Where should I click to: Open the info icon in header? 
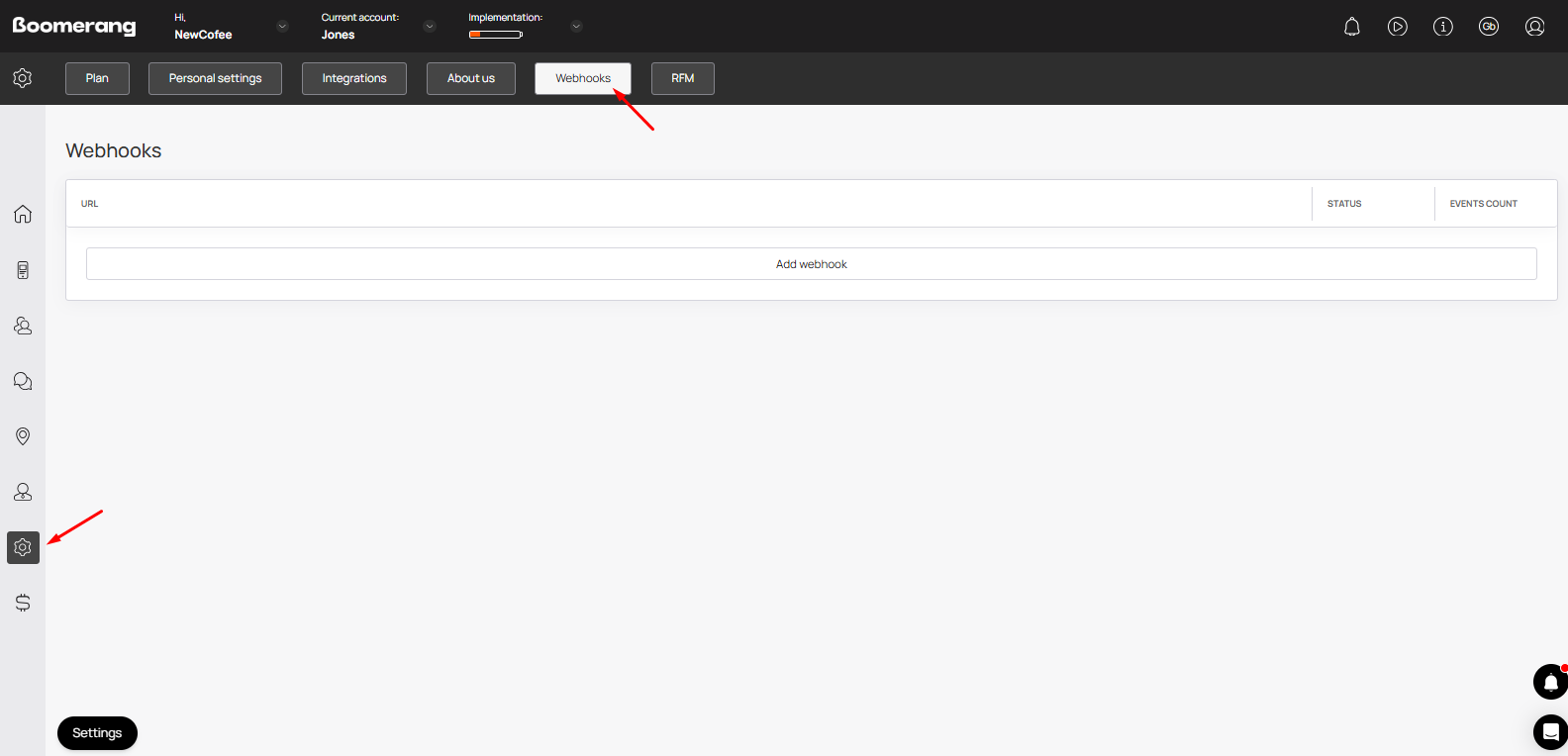pyautogui.click(x=1442, y=27)
